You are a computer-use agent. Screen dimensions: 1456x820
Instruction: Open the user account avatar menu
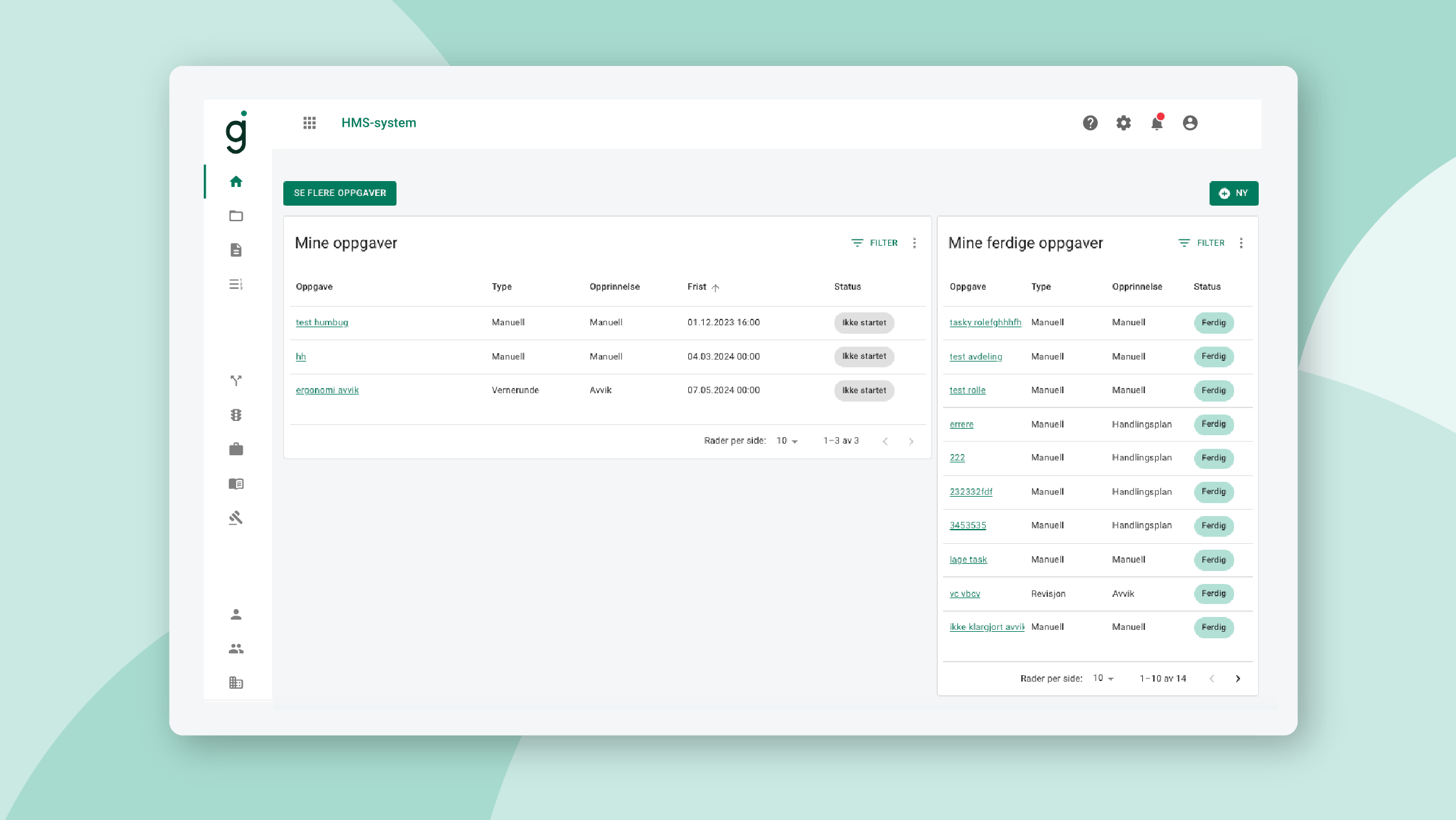1190,123
